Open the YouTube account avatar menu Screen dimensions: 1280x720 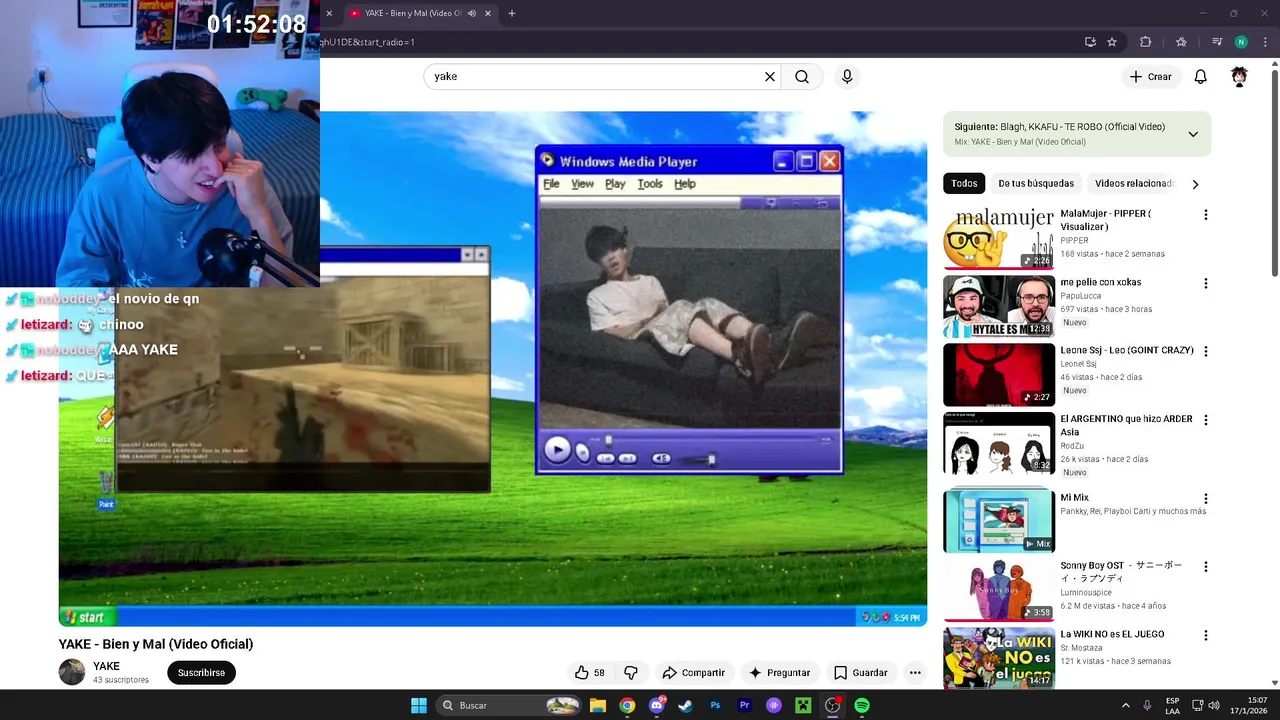pos(1239,77)
